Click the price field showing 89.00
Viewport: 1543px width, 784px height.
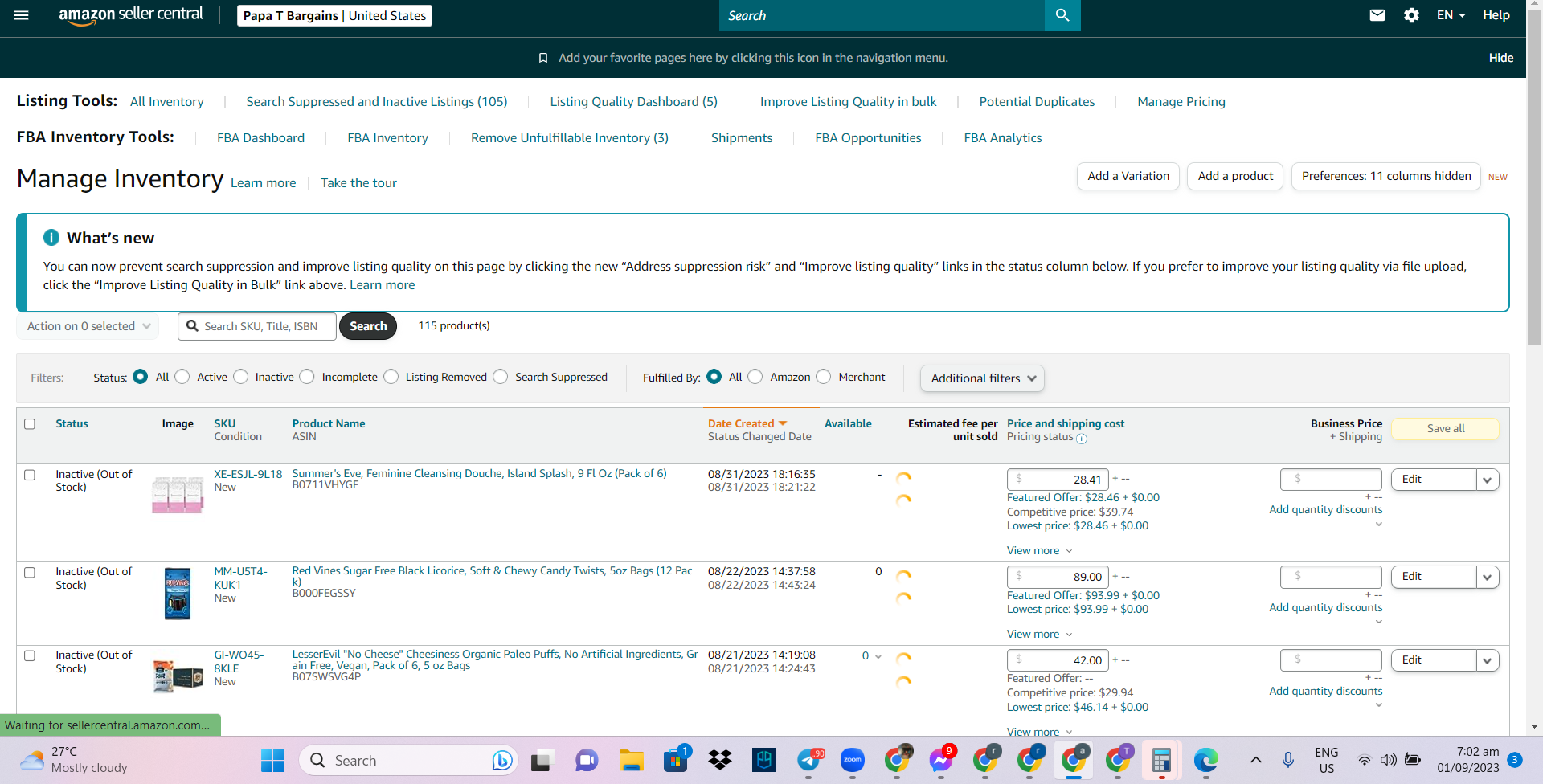1058,578
